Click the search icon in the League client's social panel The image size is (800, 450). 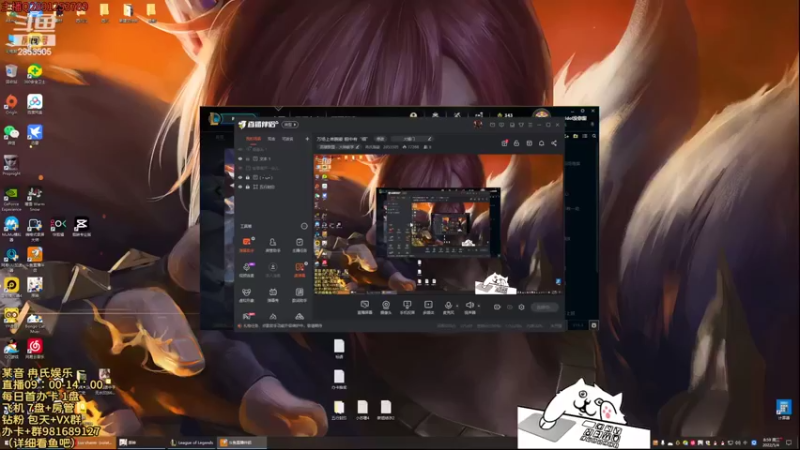(x=594, y=136)
